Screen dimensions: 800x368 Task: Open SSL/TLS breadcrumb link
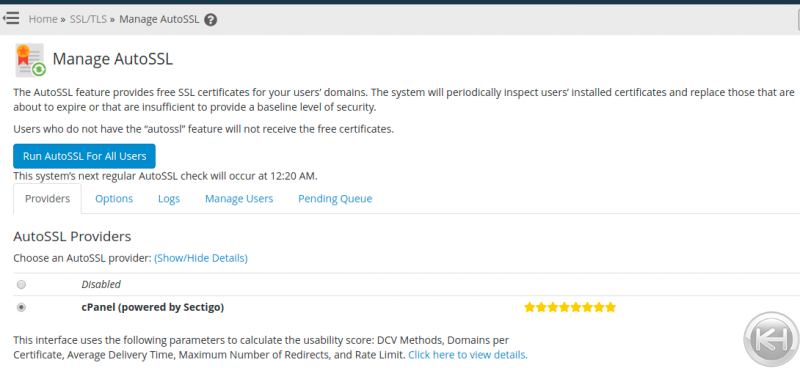(x=88, y=19)
